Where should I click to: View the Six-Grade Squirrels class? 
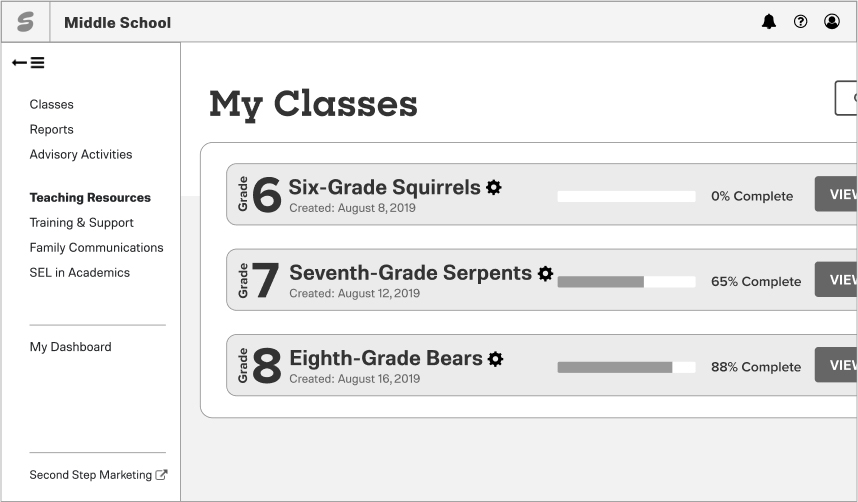click(837, 195)
